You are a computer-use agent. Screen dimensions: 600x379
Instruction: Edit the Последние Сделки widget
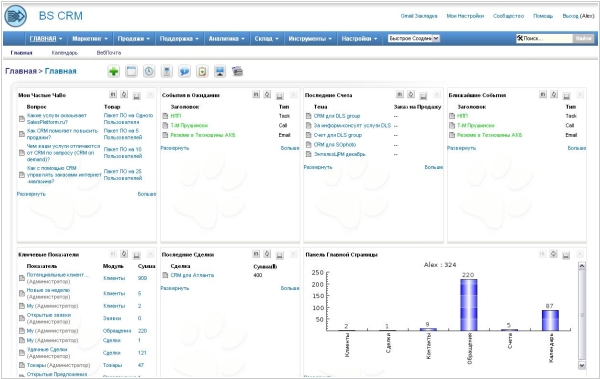coord(256,253)
